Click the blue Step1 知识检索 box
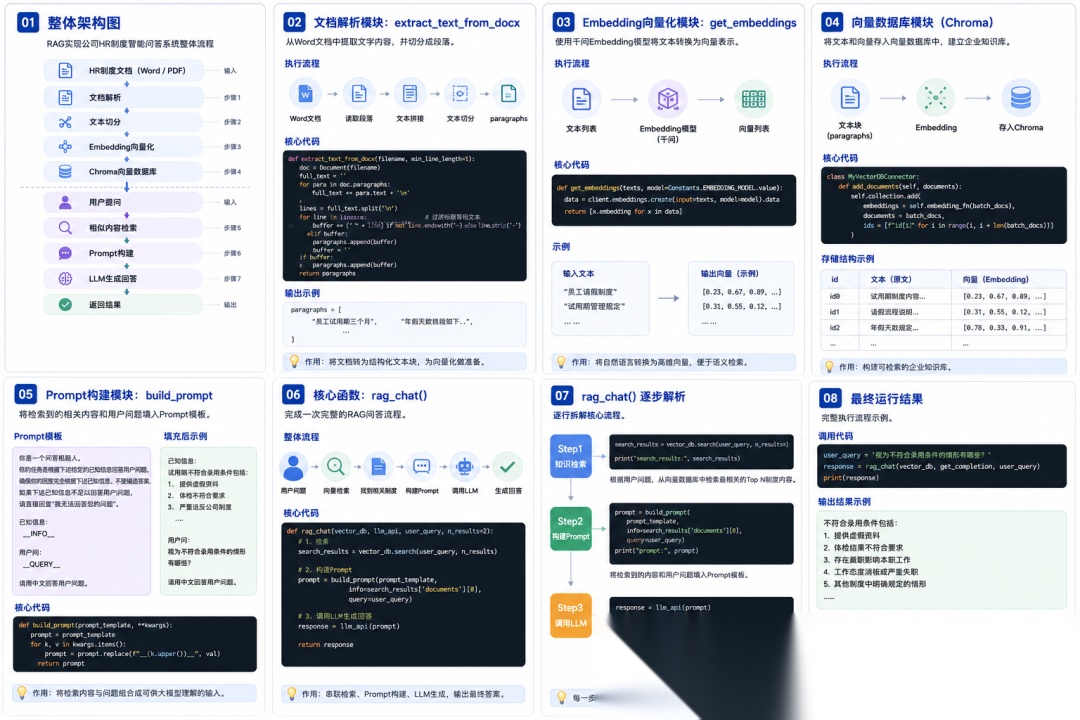Viewport: 1080px width, 720px height. pos(570,456)
